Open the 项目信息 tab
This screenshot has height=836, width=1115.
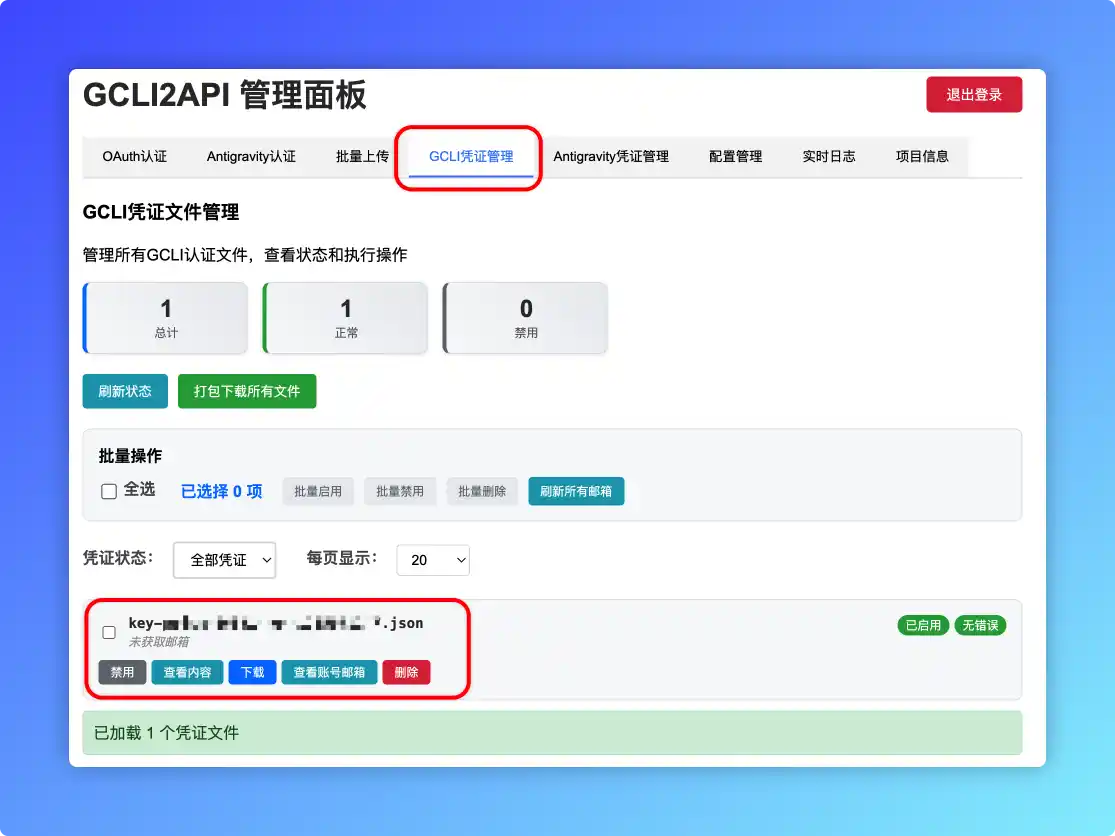922,157
